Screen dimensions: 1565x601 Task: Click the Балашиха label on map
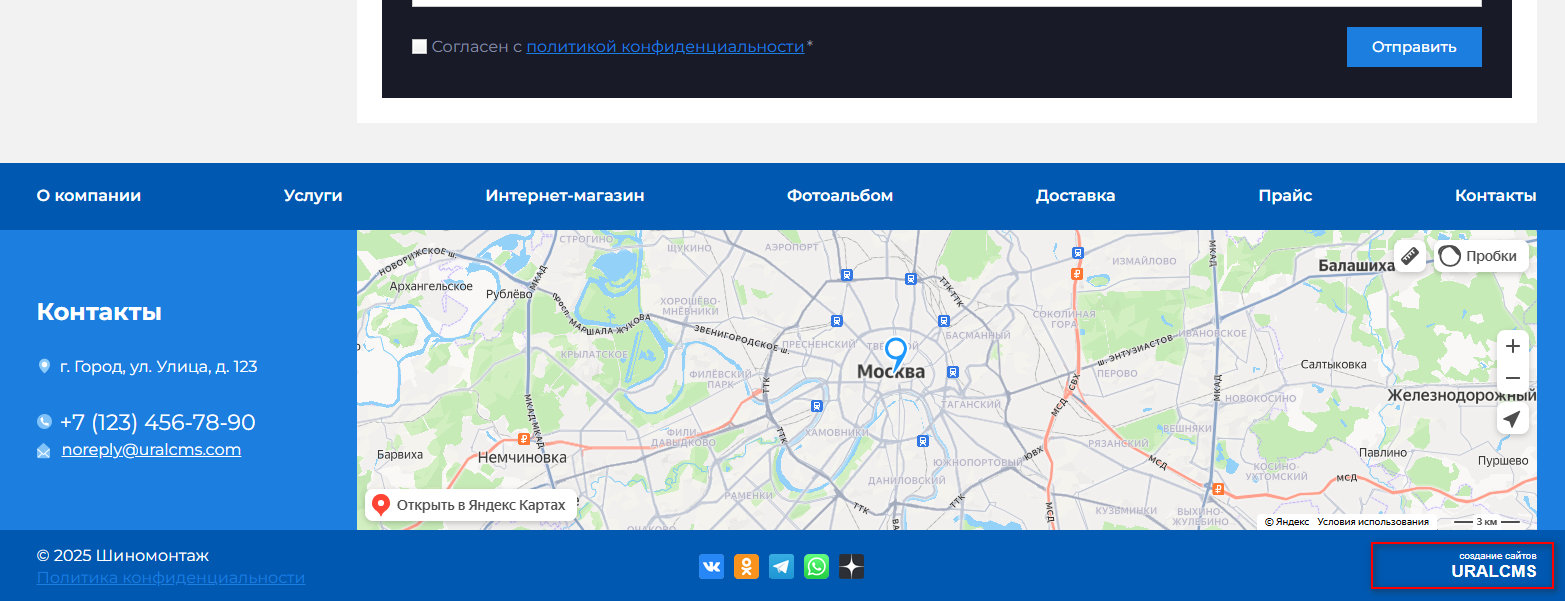(1356, 266)
